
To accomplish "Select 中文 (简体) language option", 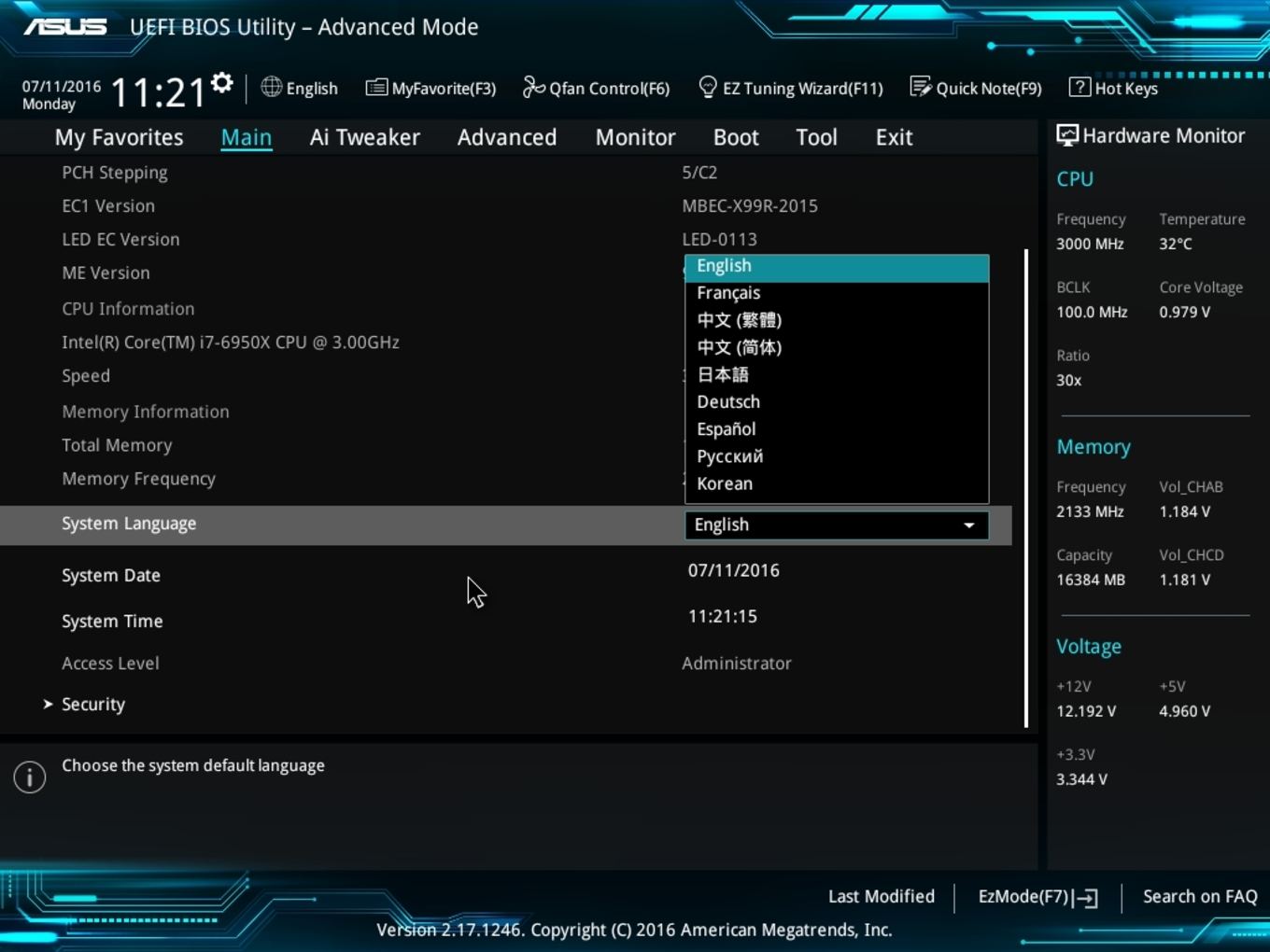I will click(x=837, y=347).
